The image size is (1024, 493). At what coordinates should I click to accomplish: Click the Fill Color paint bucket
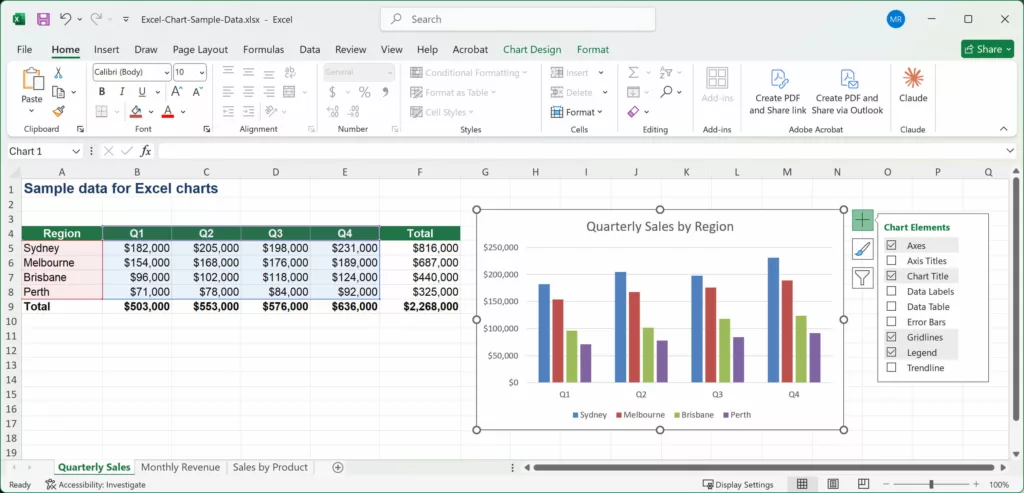pyautogui.click(x=136, y=112)
